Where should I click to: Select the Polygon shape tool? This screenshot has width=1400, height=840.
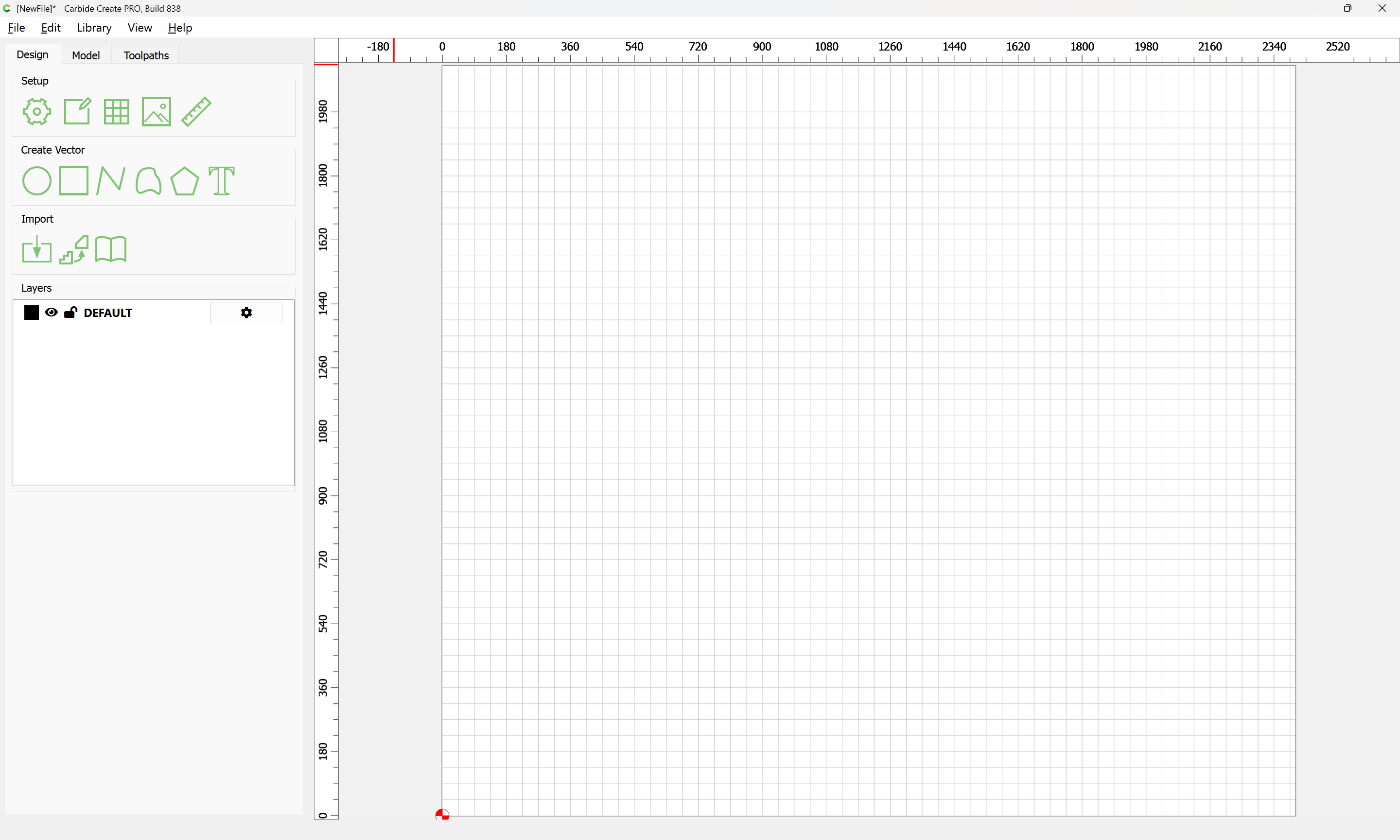tap(184, 181)
